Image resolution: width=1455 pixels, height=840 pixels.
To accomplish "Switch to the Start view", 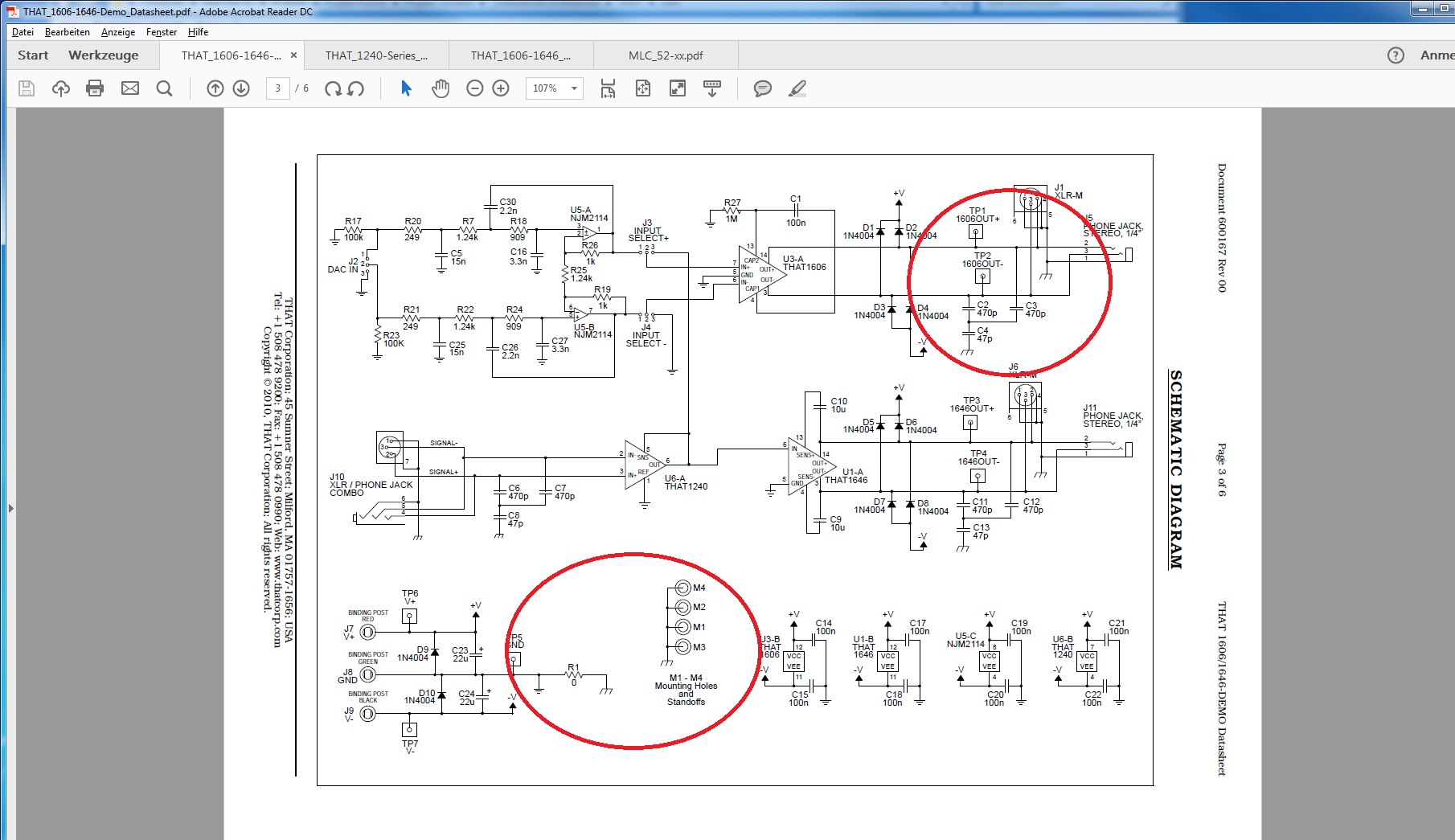I will (x=33, y=55).
